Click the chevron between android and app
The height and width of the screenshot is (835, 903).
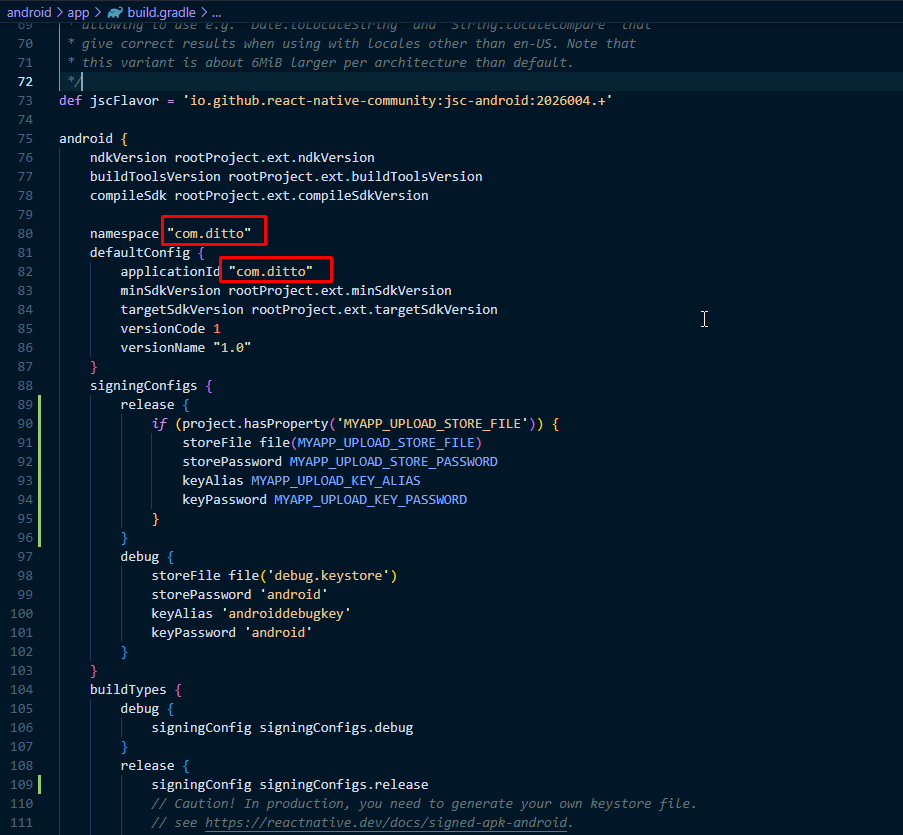point(59,13)
